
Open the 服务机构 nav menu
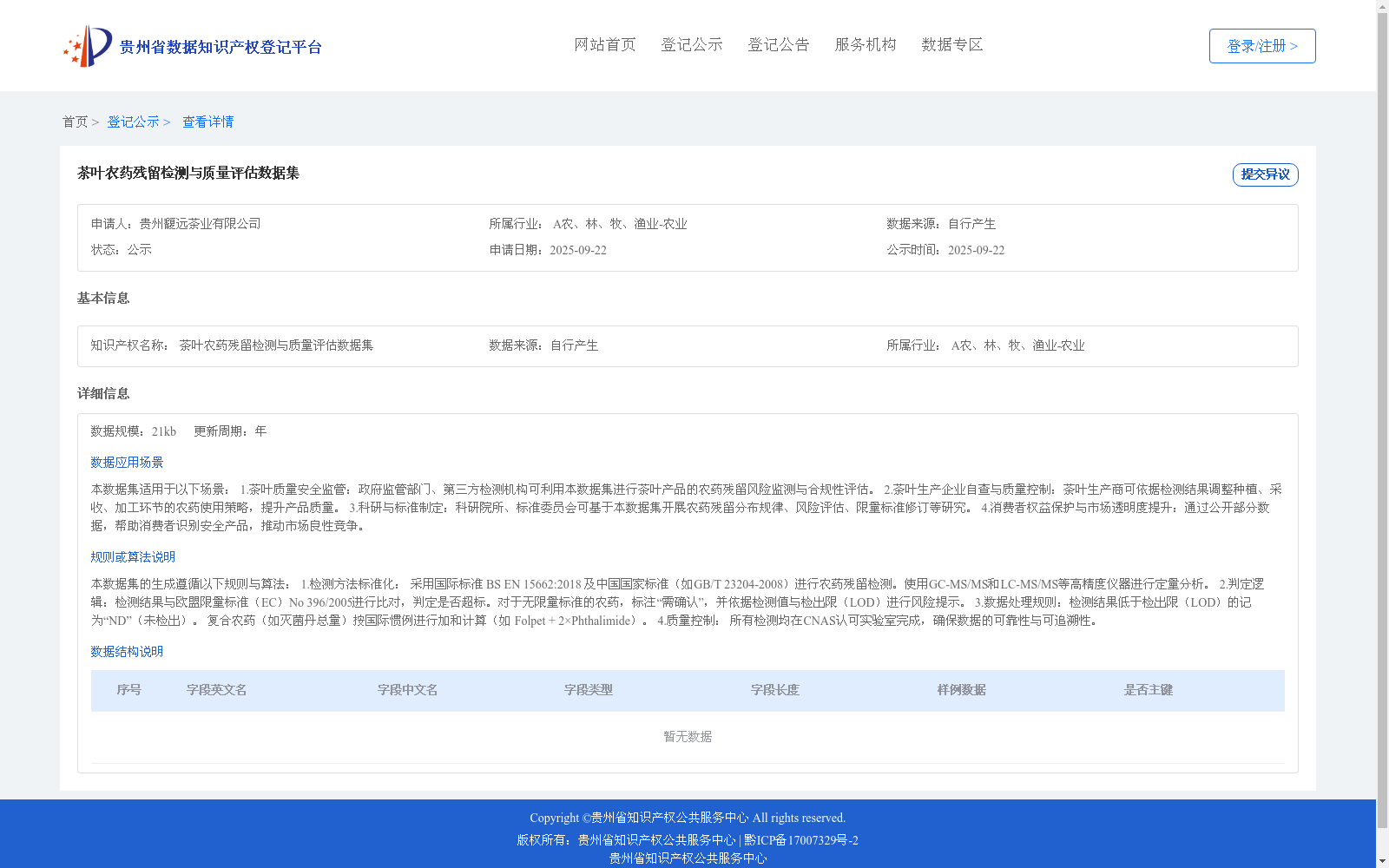pos(866,44)
